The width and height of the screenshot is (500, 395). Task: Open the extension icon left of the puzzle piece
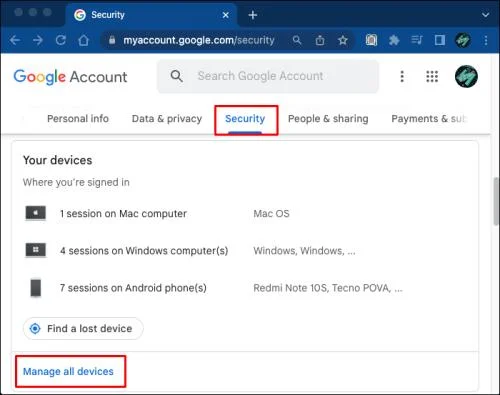[x=371, y=40]
